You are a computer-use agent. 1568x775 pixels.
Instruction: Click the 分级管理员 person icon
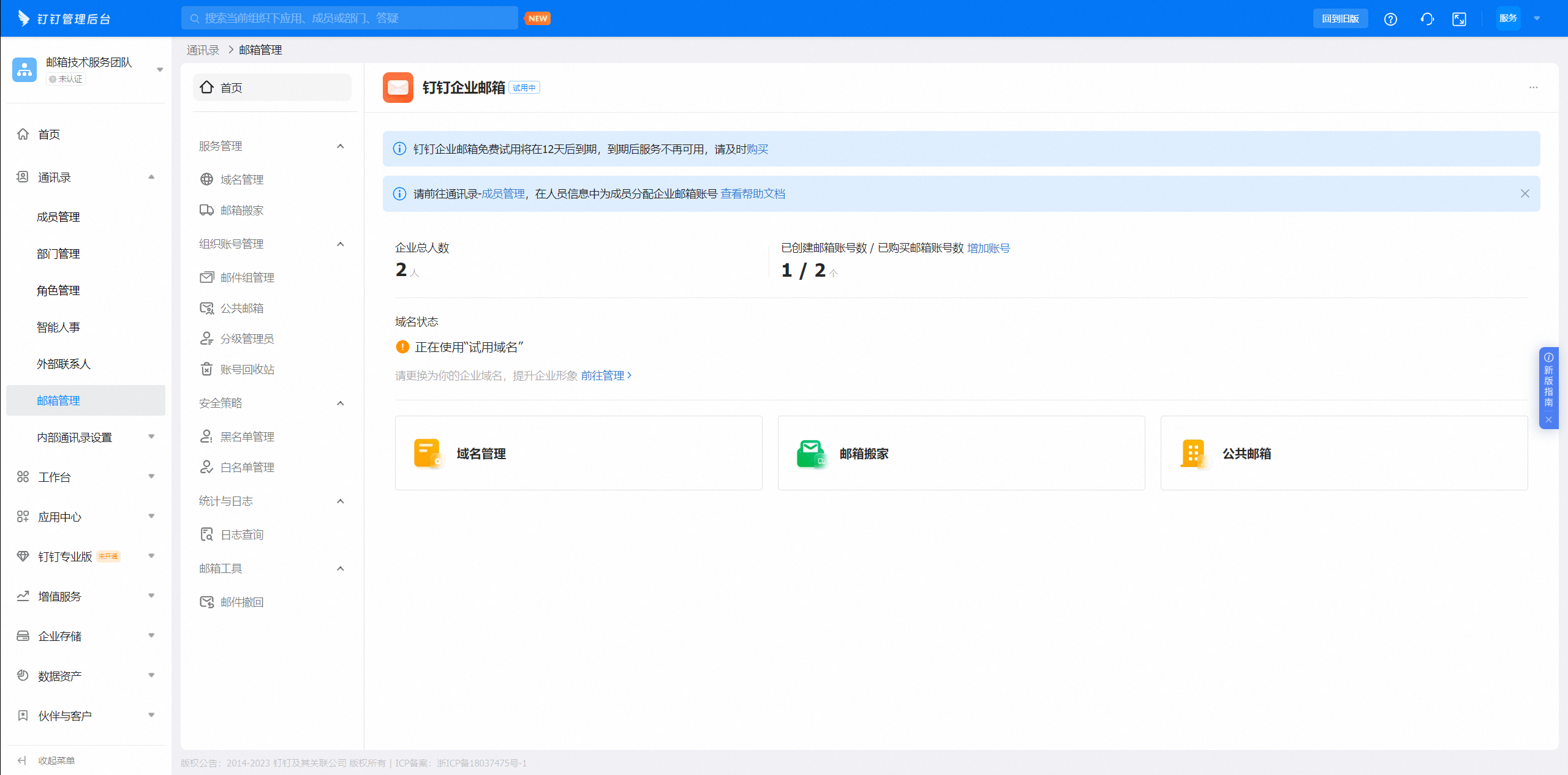[x=206, y=339]
